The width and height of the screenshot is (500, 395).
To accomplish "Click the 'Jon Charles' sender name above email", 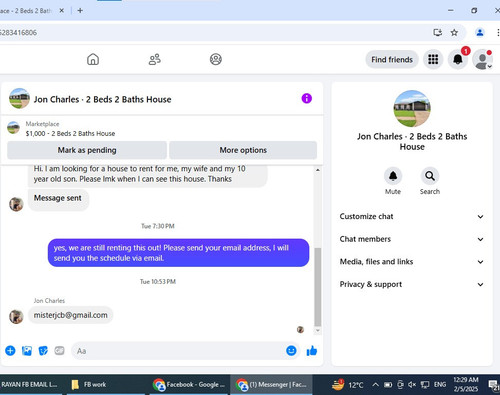I will coord(49,301).
